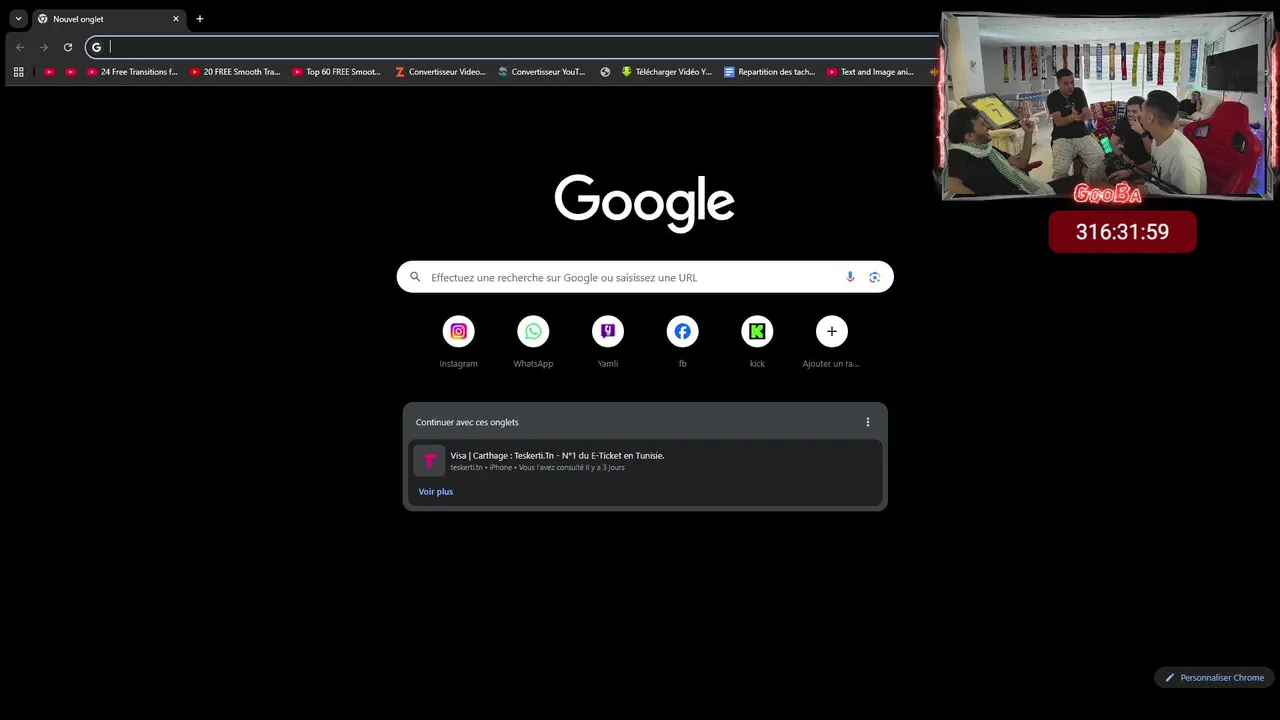Open the Convertisseur YouT... bookmark
The image size is (1280, 720).
(542, 72)
